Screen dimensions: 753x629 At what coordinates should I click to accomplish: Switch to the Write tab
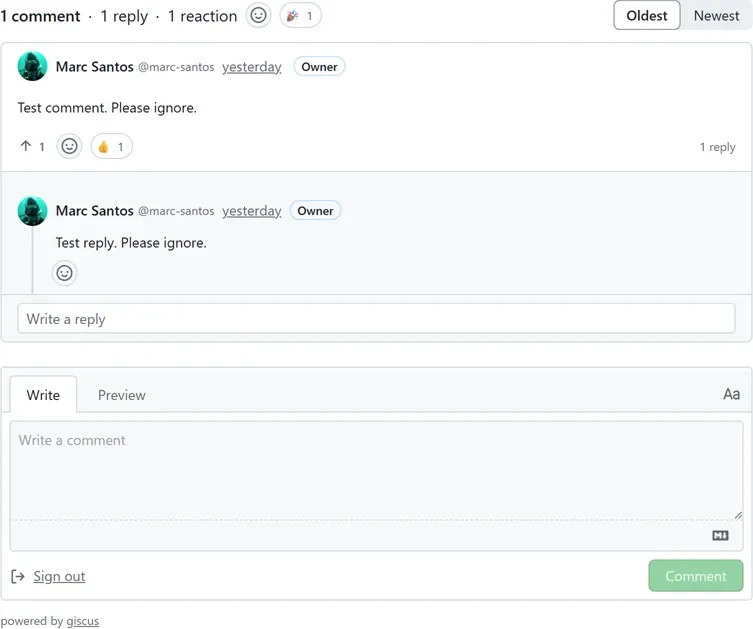click(x=43, y=395)
